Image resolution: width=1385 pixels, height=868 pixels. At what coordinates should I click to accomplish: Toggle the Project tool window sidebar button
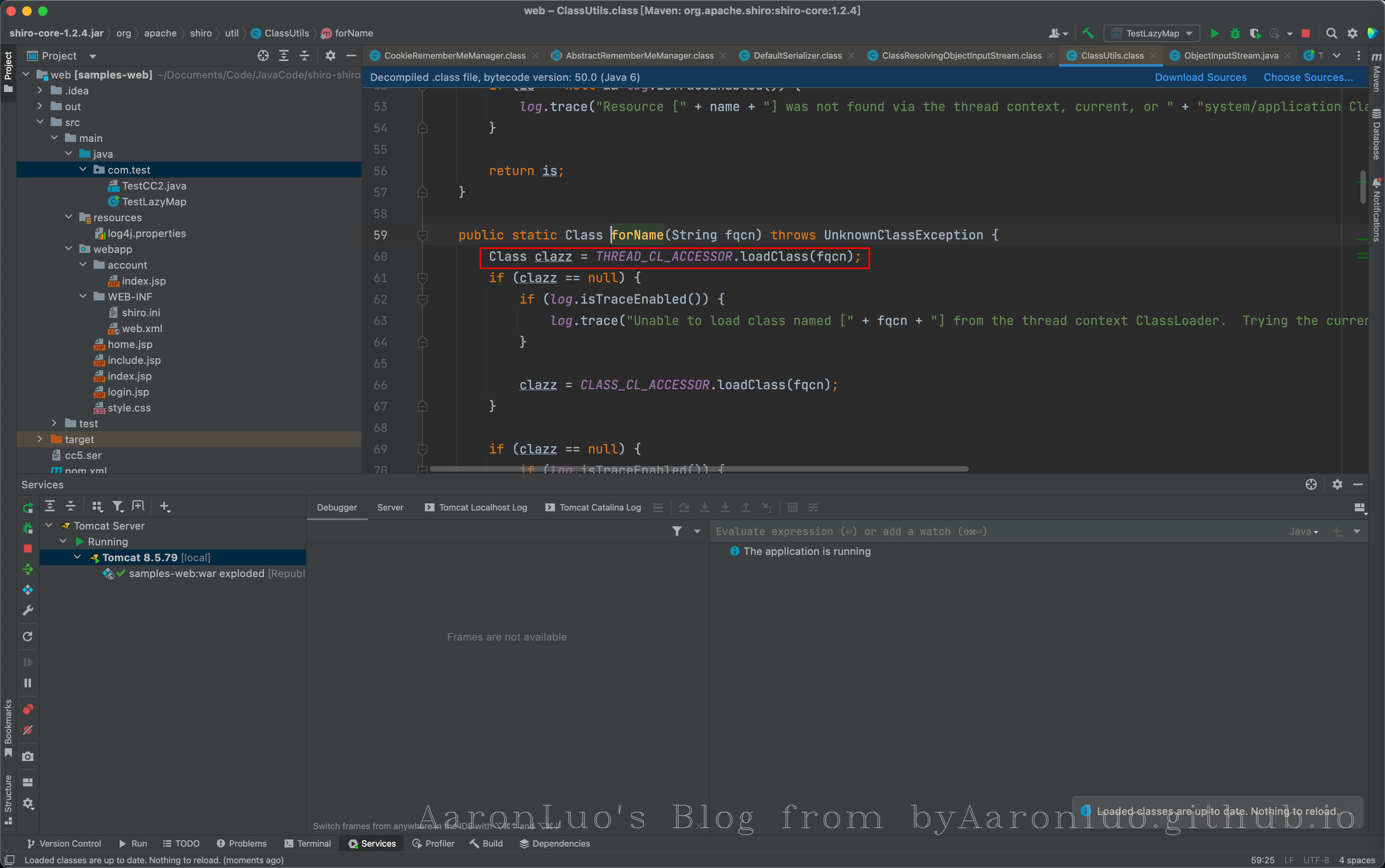tap(8, 72)
